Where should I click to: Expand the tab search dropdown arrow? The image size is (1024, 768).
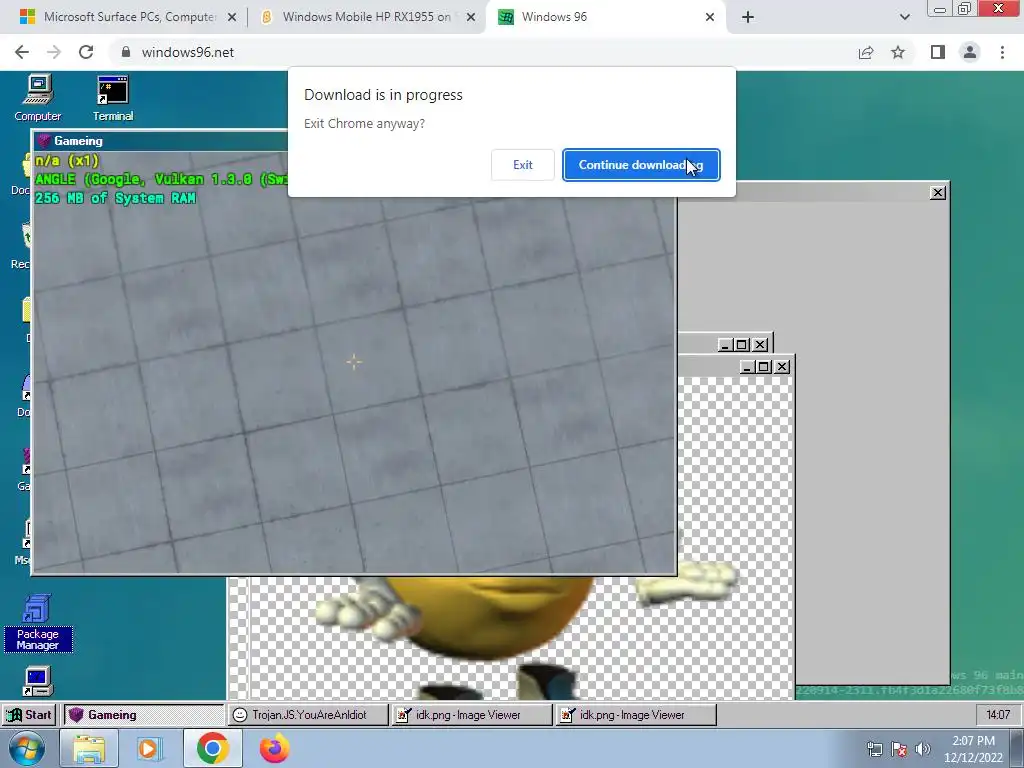(904, 18)
